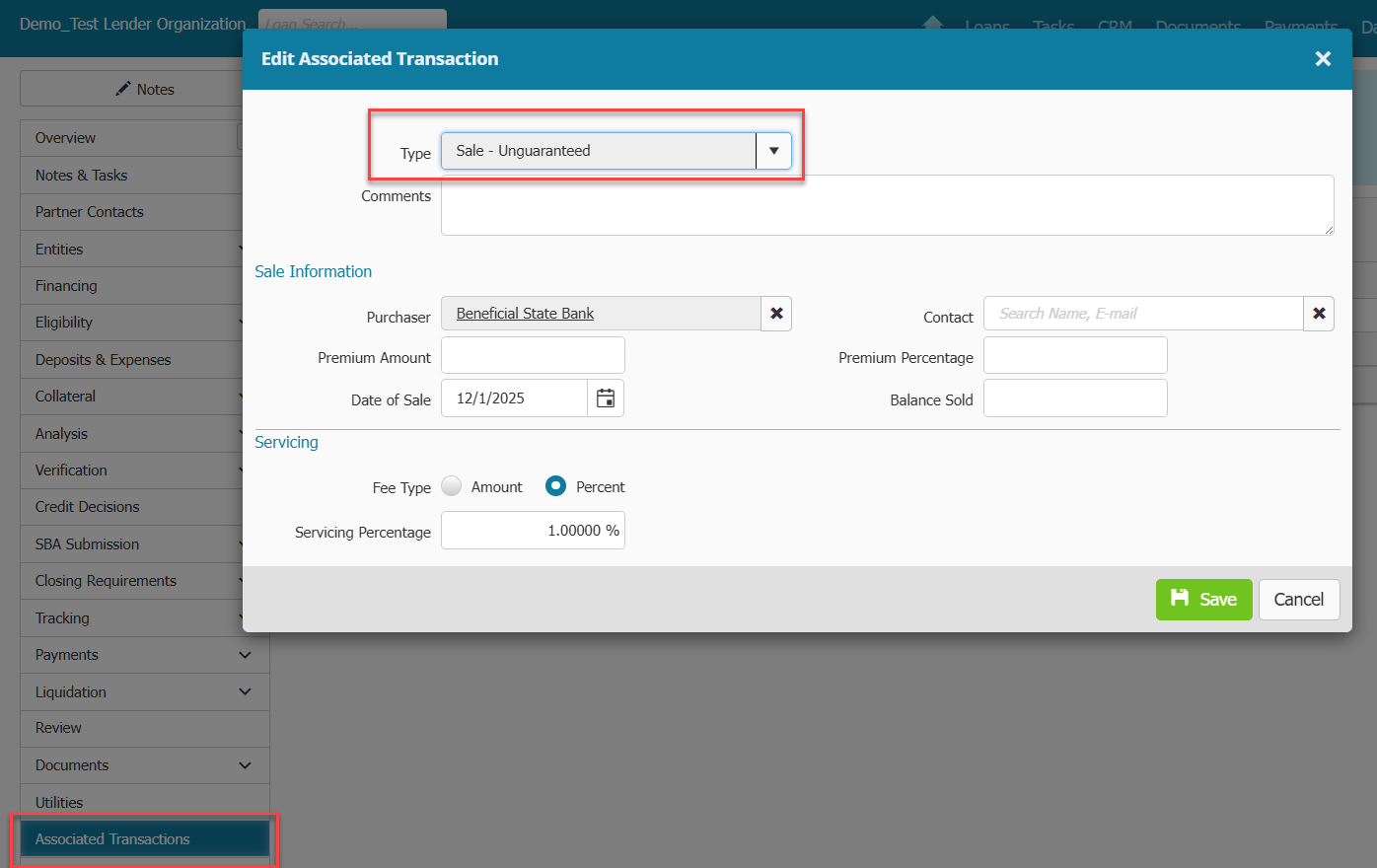Select the Percent fee type radio
Screen dimensions: 1377x868
[x=556, y=486]
